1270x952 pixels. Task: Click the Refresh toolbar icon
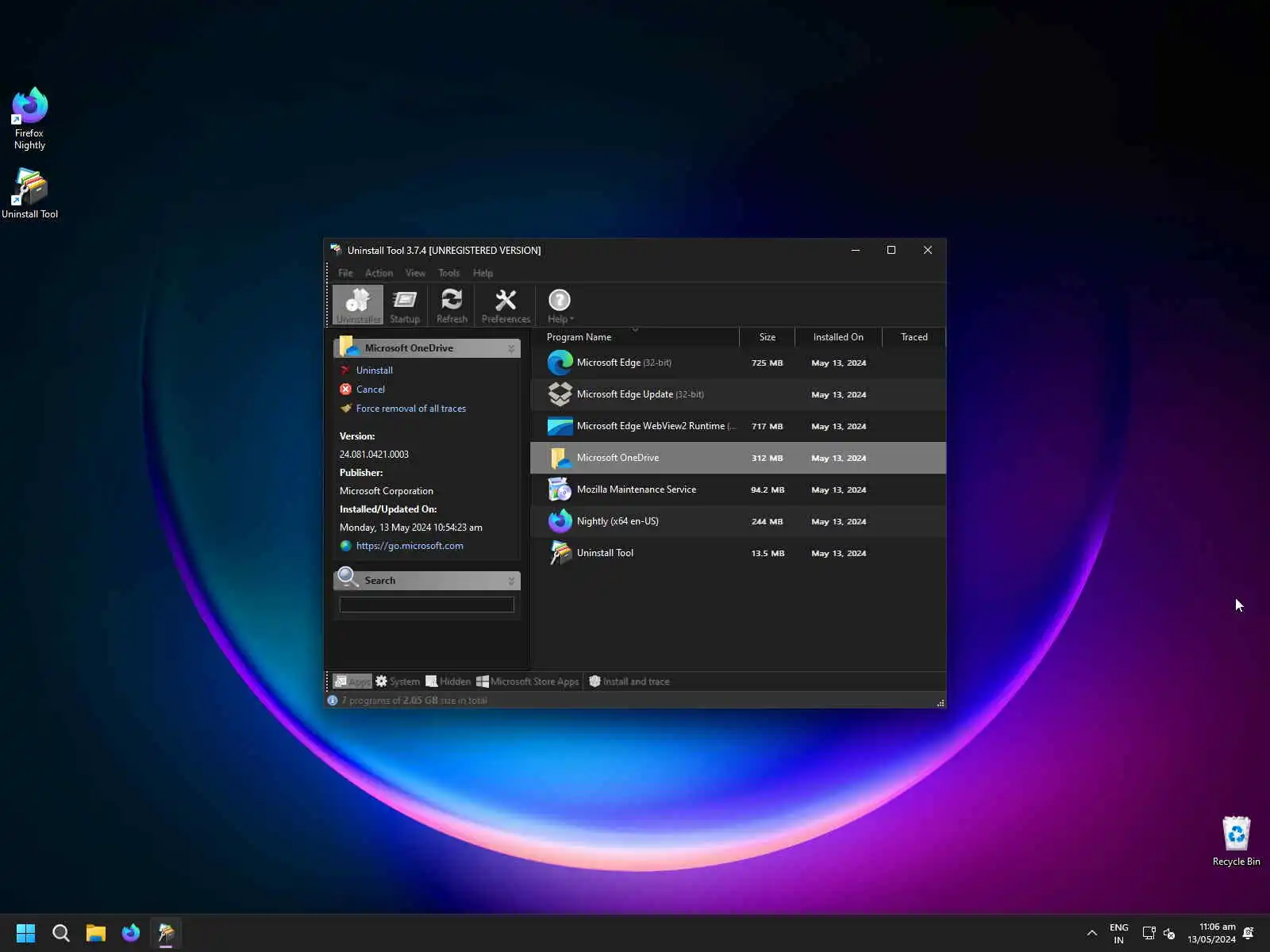click(x=452, y=305)
